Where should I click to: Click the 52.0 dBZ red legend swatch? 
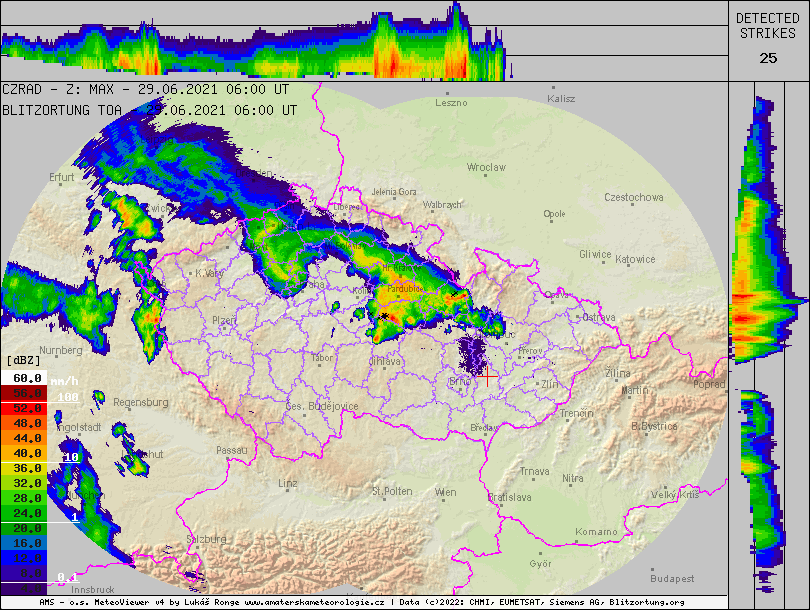click(24, 408)
